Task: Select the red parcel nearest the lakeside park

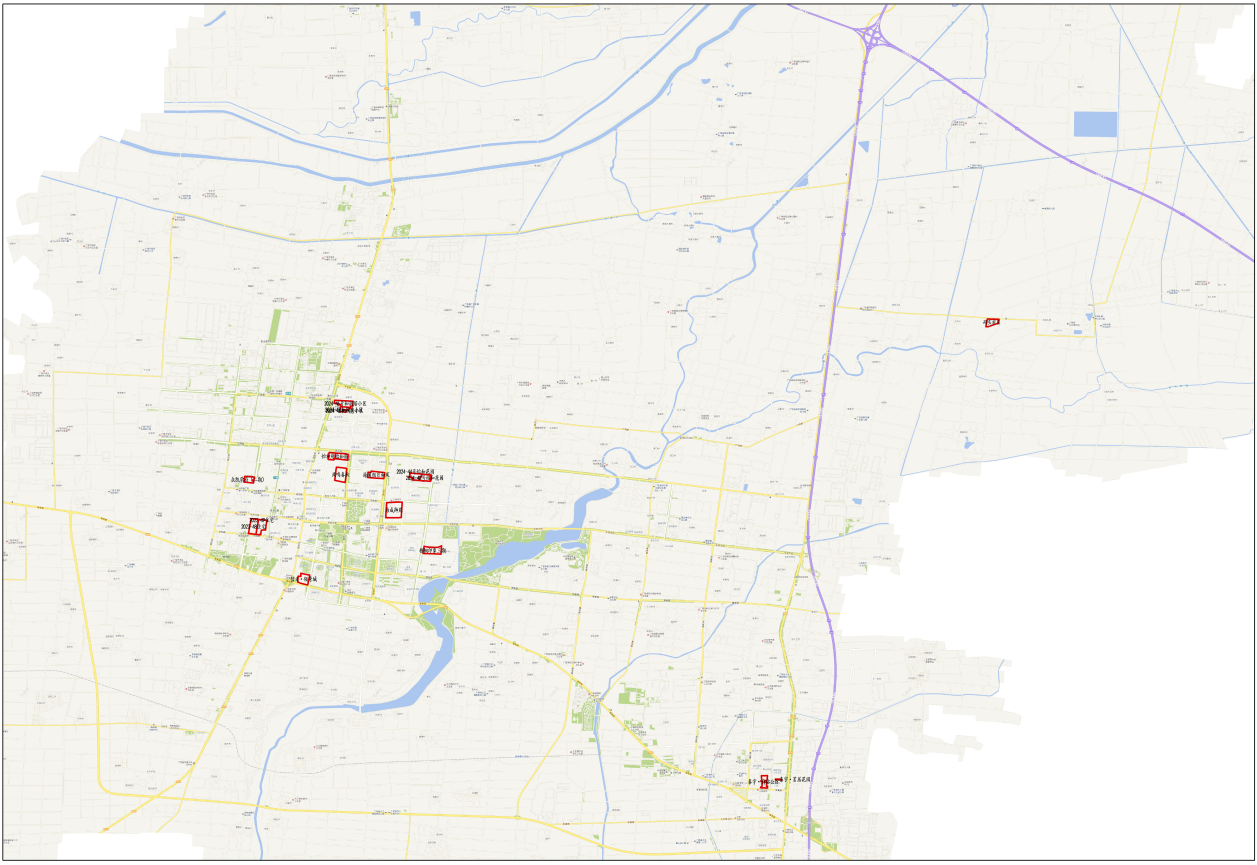Action: pos(432,550)
